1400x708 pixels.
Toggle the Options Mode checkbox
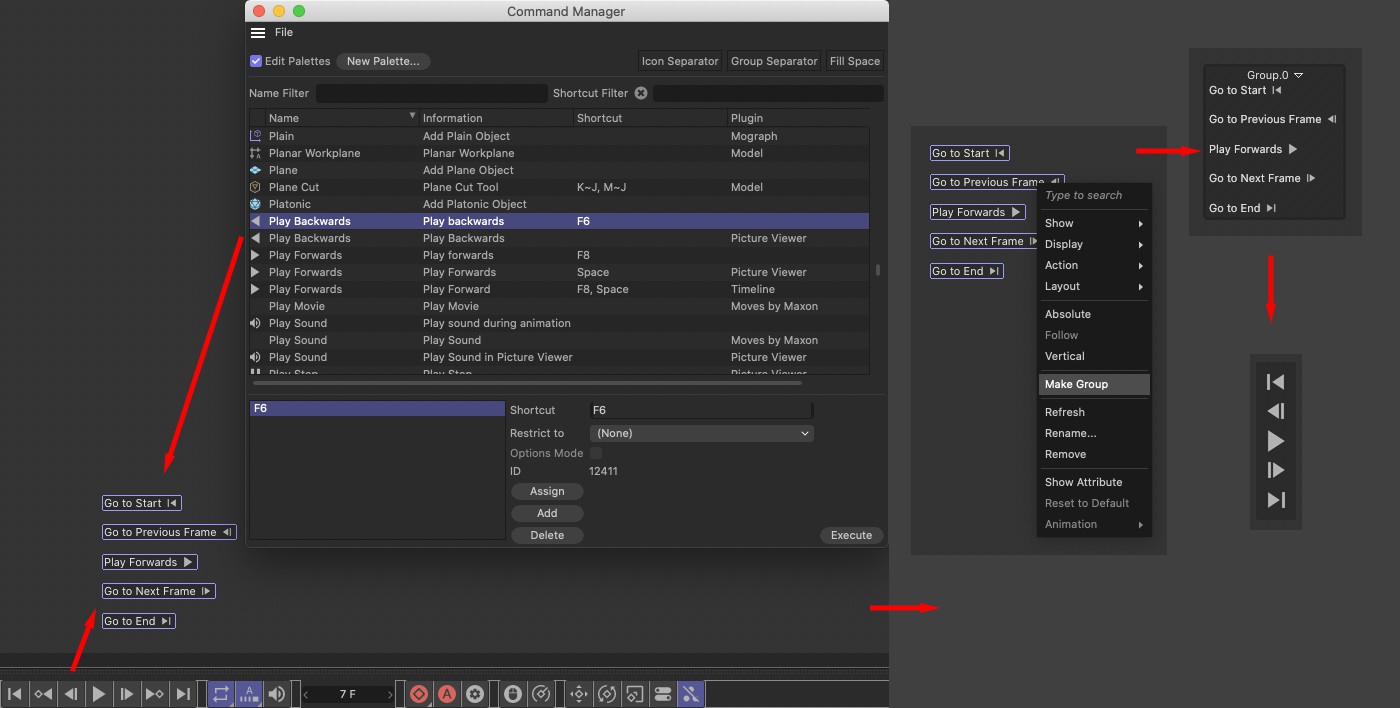(596, 453)
